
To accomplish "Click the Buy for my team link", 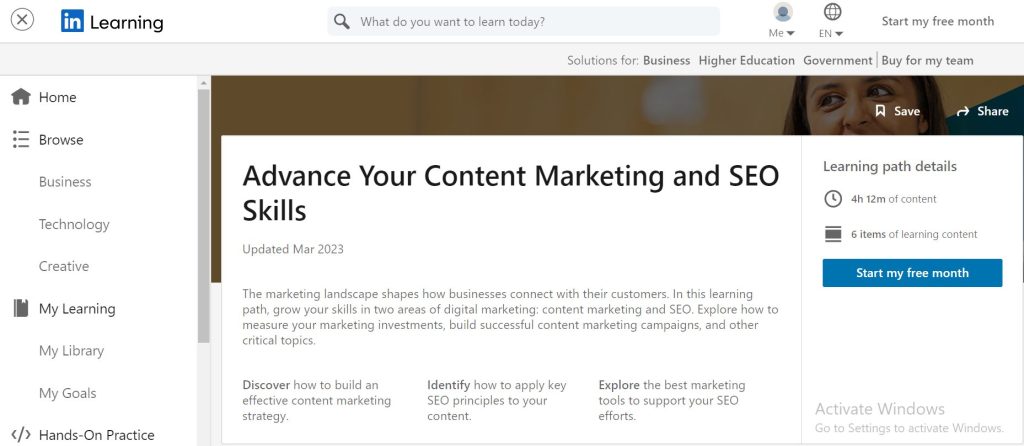I will click(926, 60).
